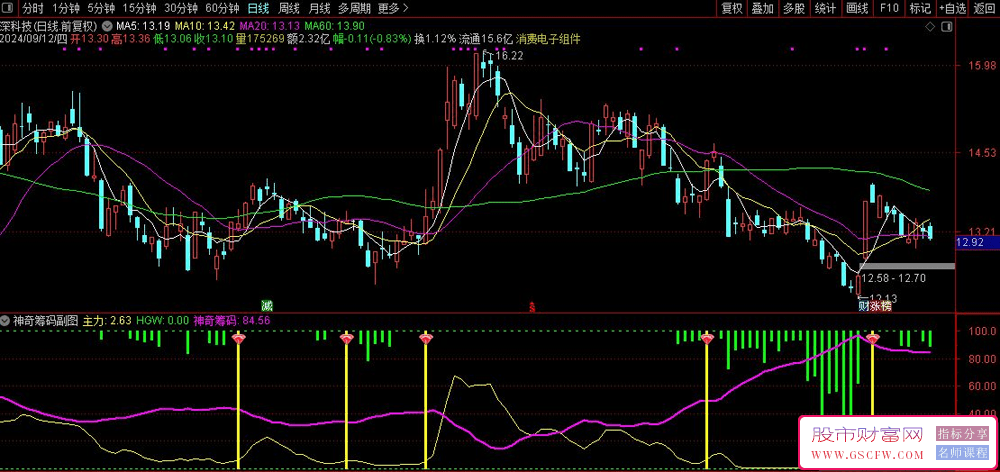Switch to the 周线 weekly chart
Screen dimensions: 1000x472
coord(289,8)
